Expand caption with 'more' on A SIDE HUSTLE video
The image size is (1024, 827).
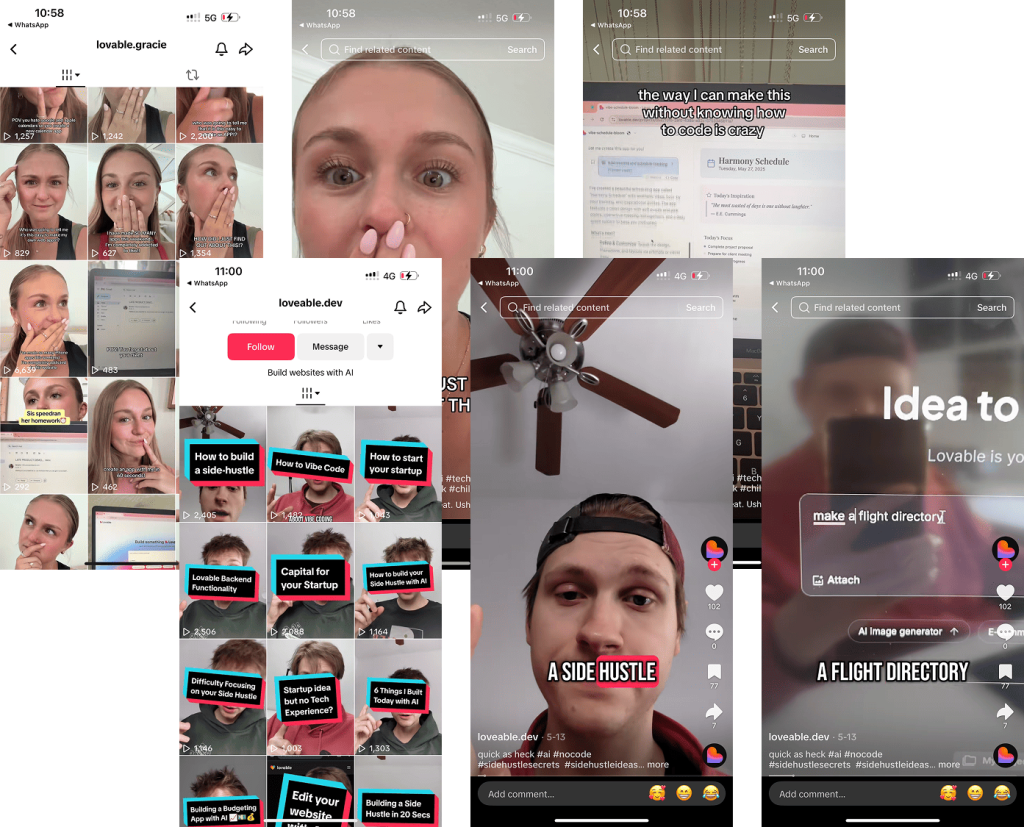pyautogui.click(x=658, y=765)
